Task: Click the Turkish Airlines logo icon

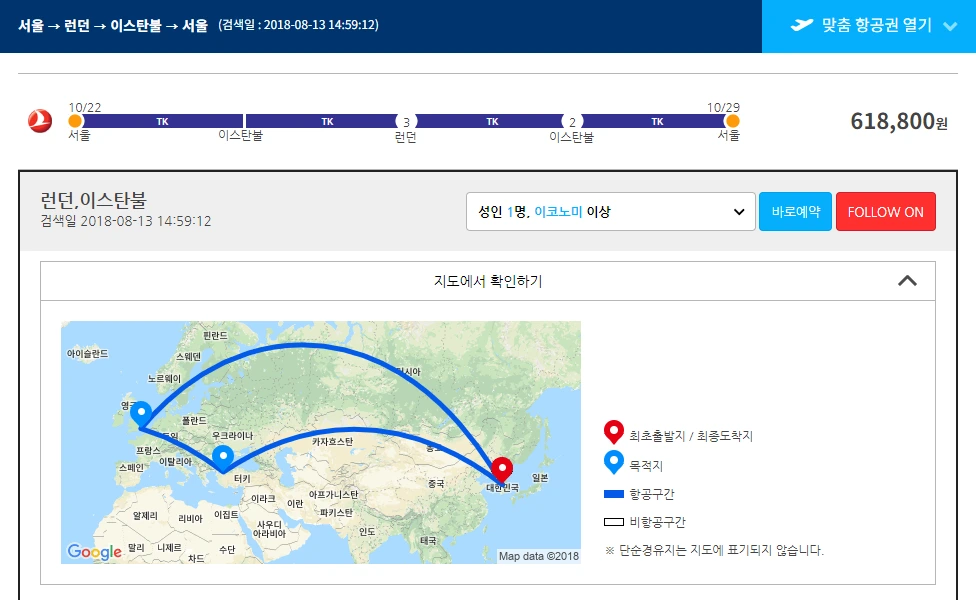Action: coord(38,120)
